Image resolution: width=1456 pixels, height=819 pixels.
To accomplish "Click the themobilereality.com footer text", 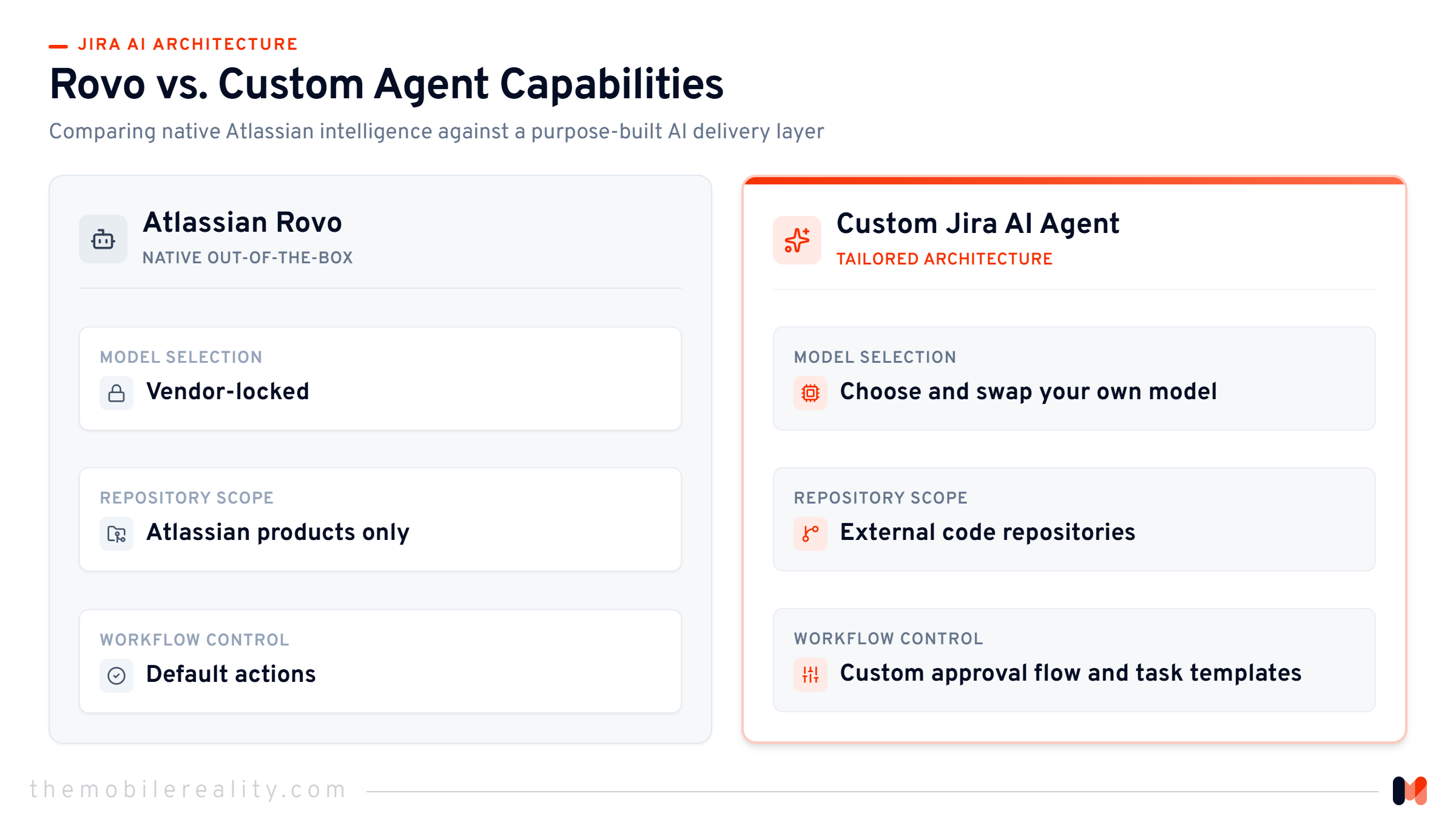I will [x=188, y=789].
